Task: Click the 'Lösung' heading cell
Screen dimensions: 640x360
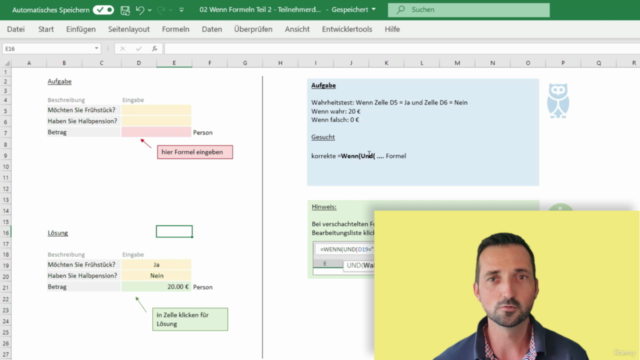Action: pos(58,233)
